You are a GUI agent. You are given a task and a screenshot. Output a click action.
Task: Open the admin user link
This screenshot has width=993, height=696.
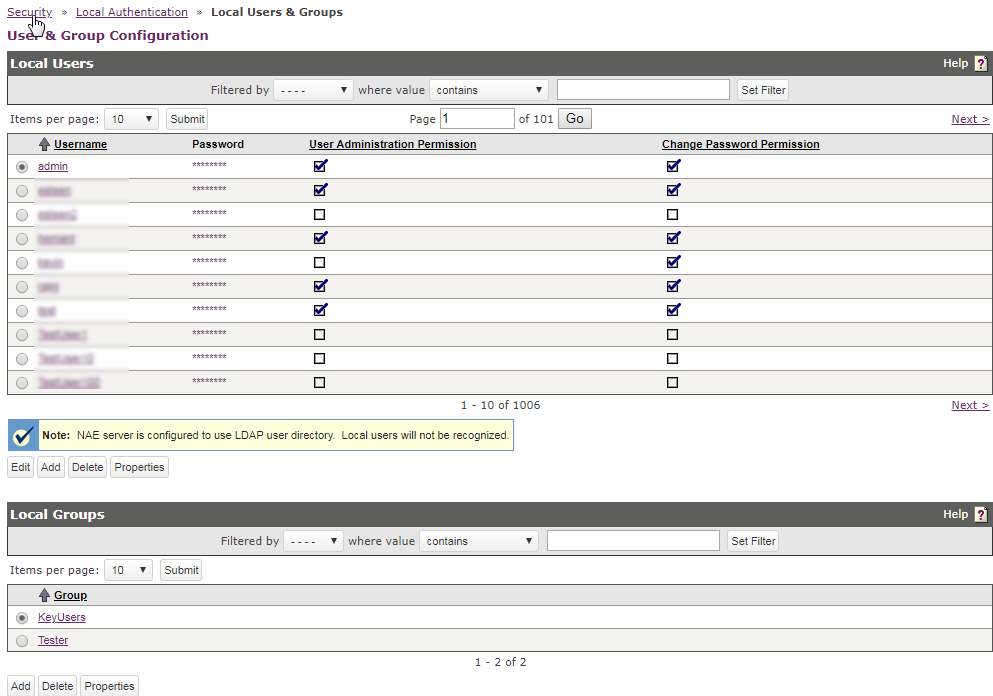click(52, 166)
